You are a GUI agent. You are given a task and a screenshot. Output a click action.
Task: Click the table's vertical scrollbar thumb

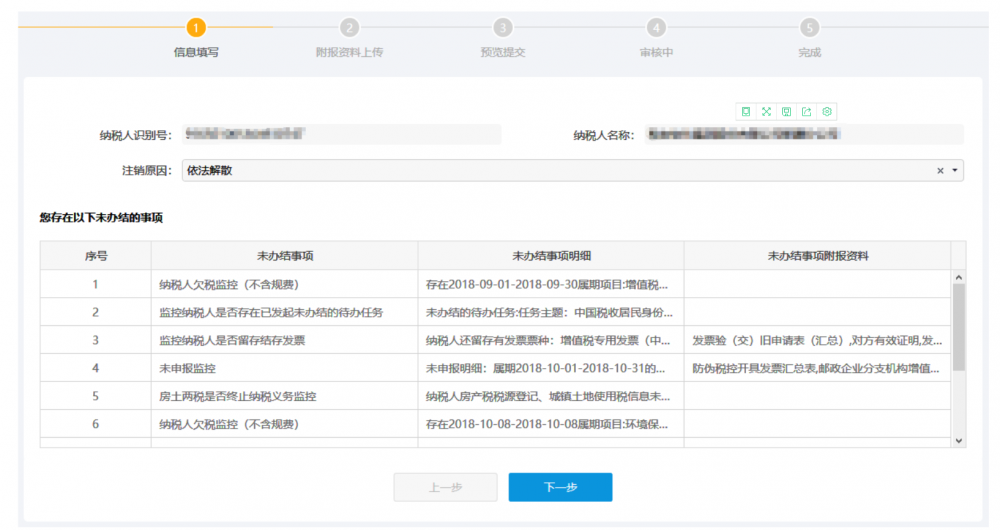coord(959,326)
